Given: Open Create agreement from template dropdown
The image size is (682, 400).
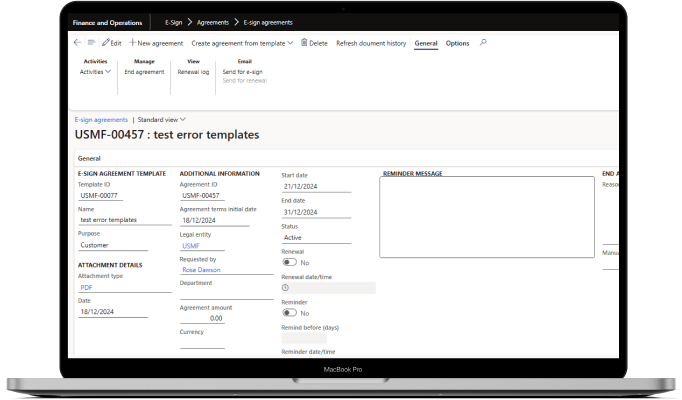Looking at the screenshot, I should pos(242,43).
